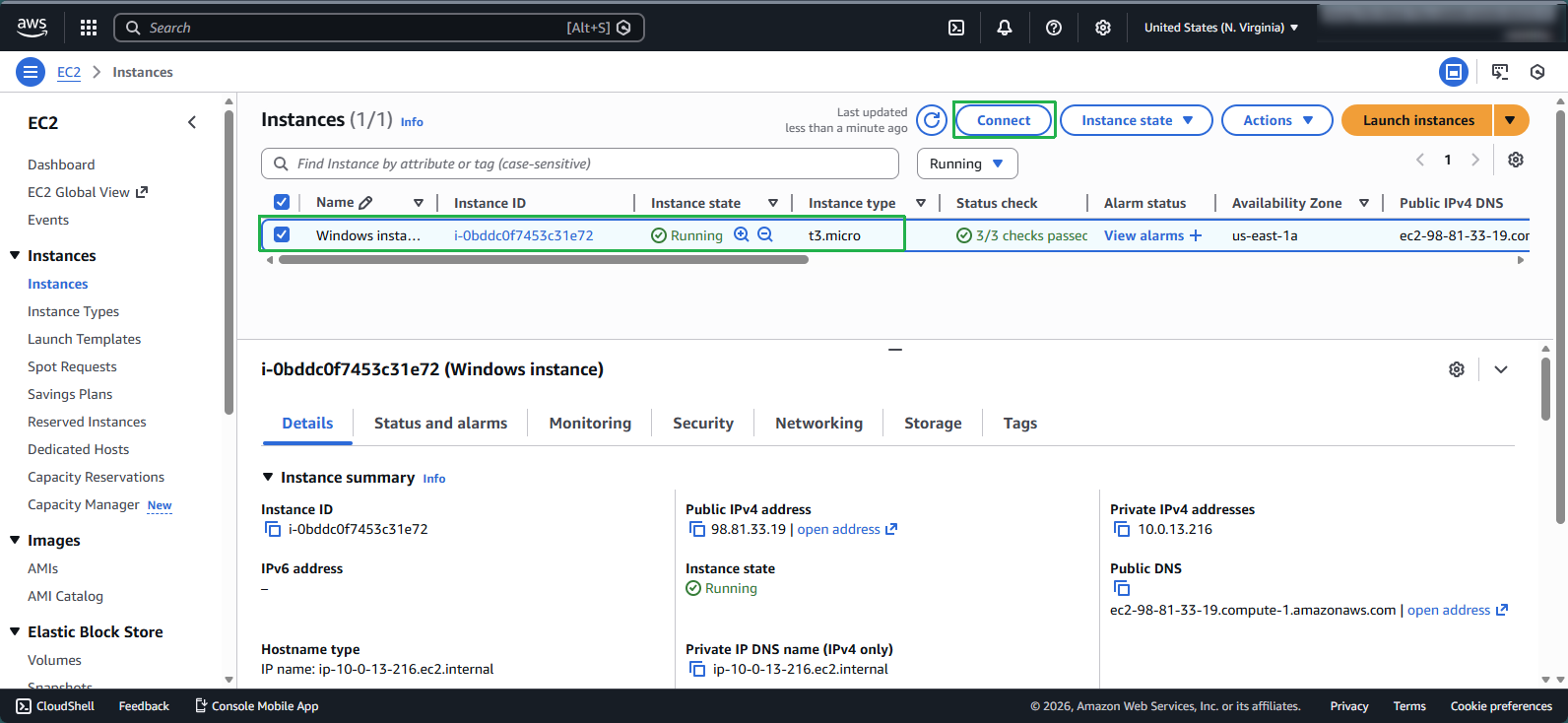Click the zoom-in icon beside Running state

[742, 235]
